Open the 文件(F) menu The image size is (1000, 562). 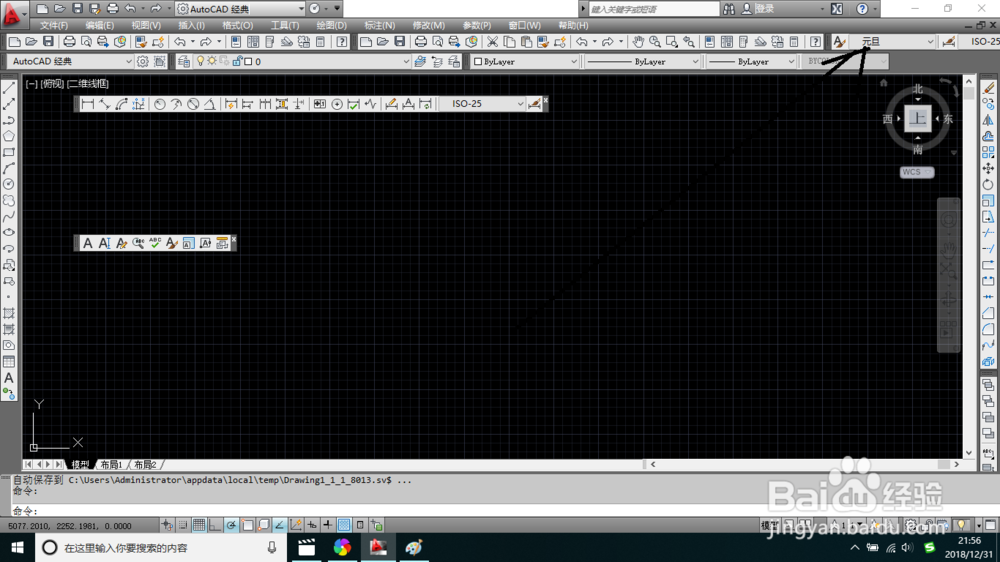[54, 26]
